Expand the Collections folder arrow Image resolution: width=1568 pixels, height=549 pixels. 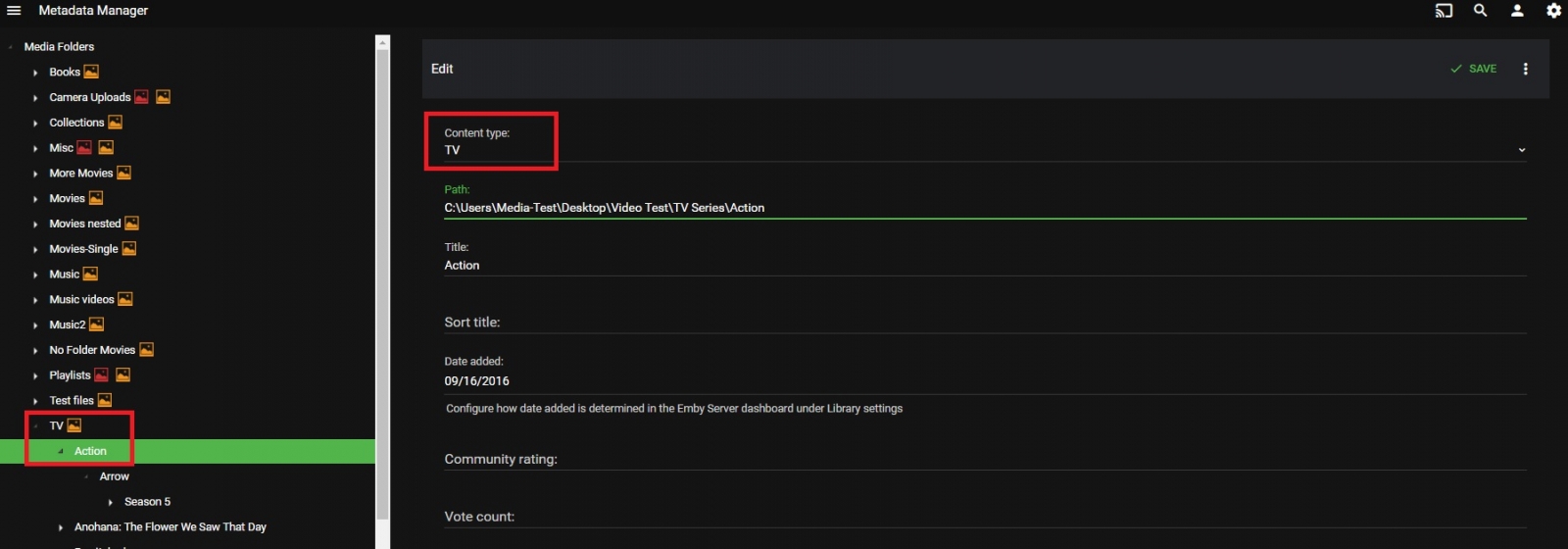click(x=35, y=124)
